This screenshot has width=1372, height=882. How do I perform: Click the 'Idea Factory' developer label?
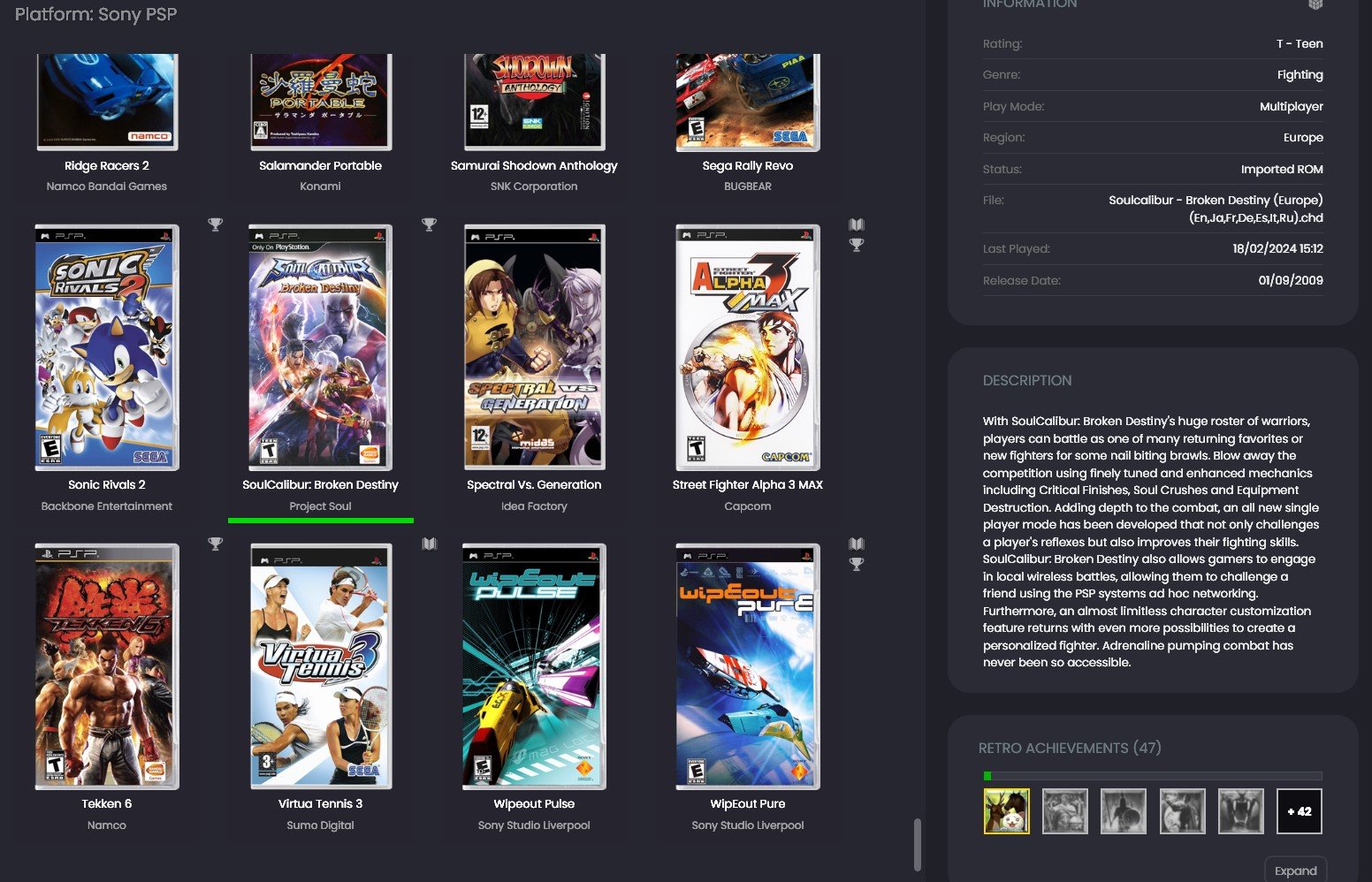534,506
